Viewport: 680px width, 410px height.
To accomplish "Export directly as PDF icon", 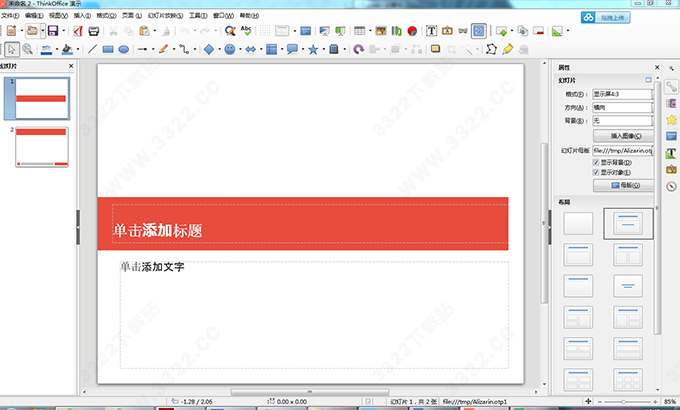I will pos(78,31).
